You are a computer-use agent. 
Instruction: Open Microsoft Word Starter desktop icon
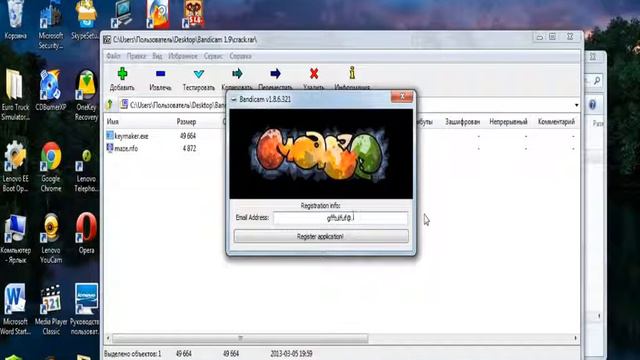(16, 309)
